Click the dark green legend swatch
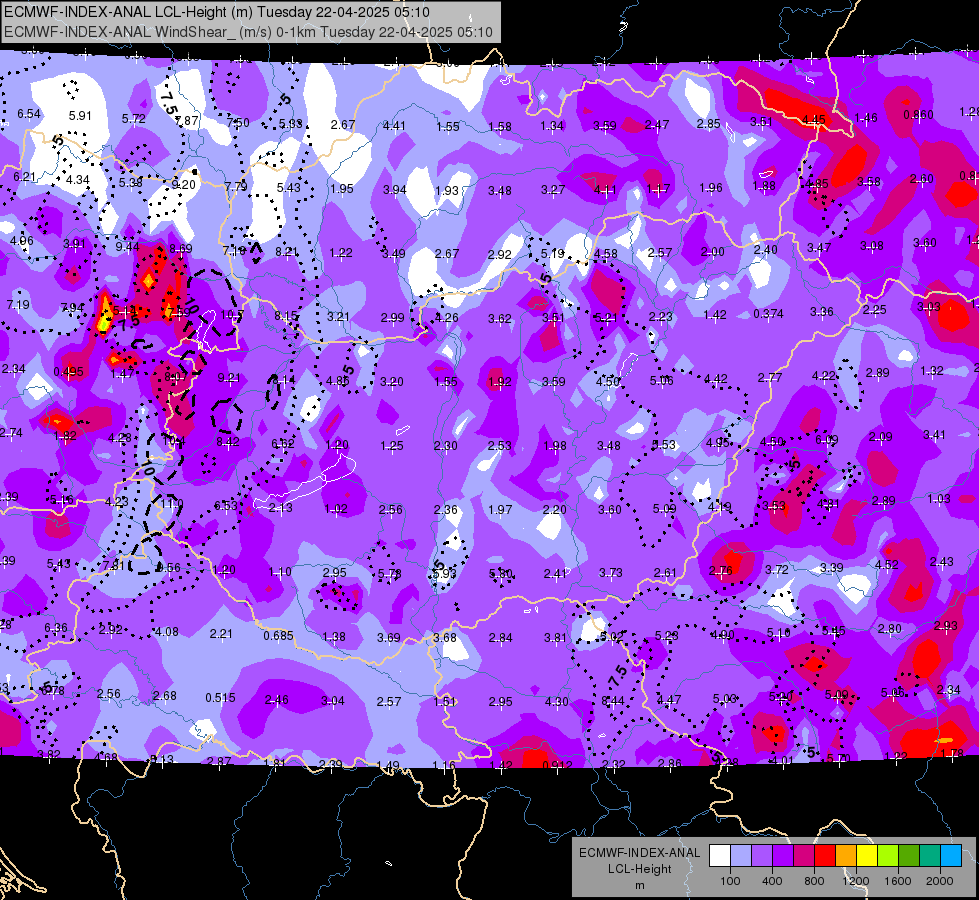Screen dimensions: 979x900 click(x=909, y=856)
